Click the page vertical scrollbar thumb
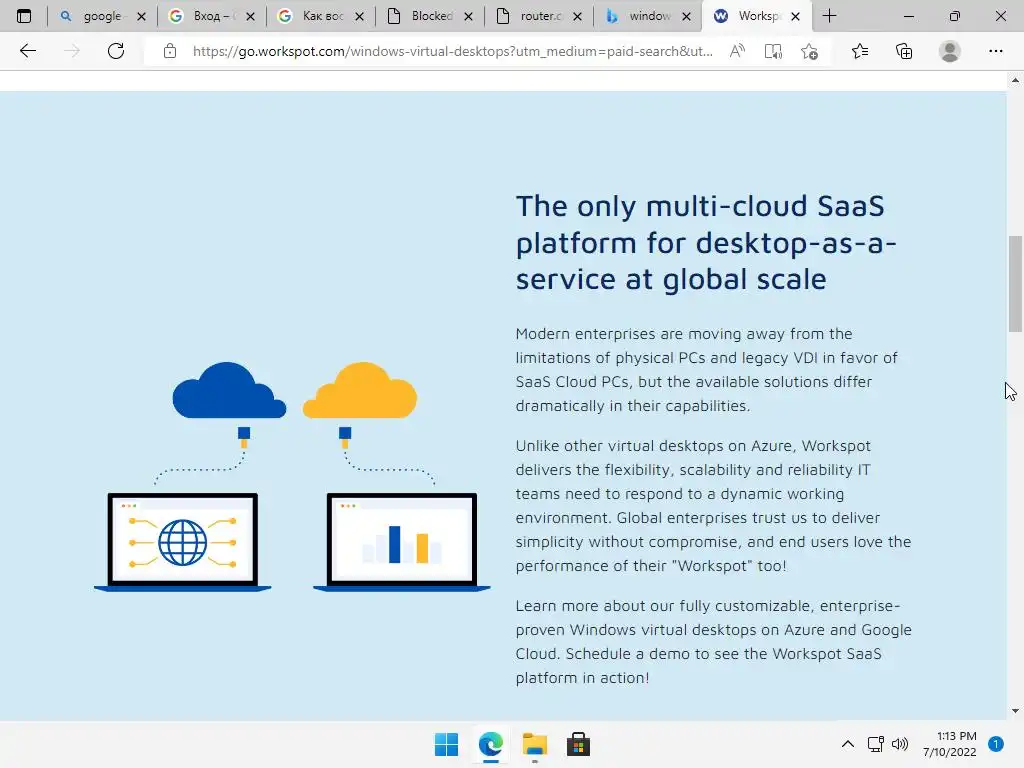 (1015, 283)
